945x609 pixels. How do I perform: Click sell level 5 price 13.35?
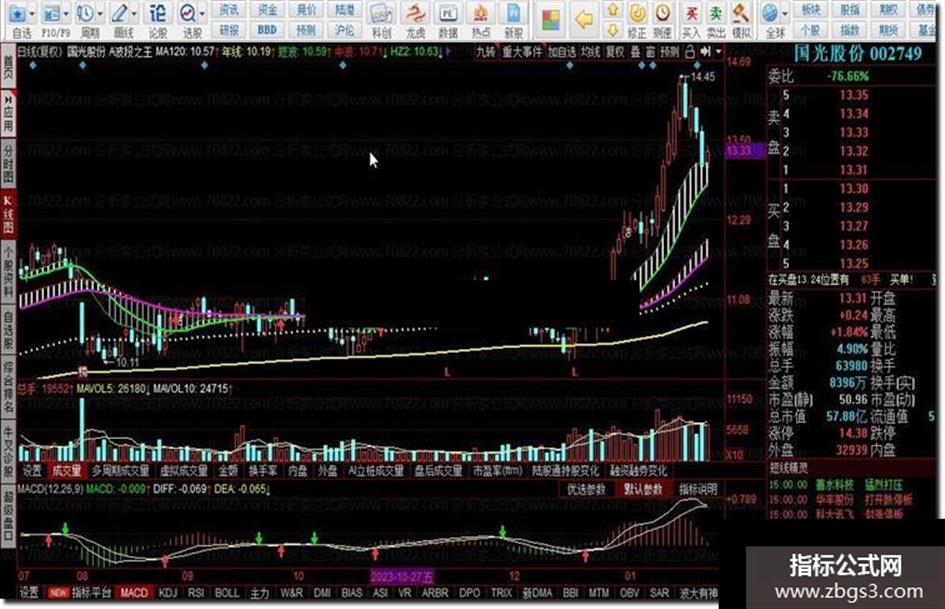click(854, 95)
